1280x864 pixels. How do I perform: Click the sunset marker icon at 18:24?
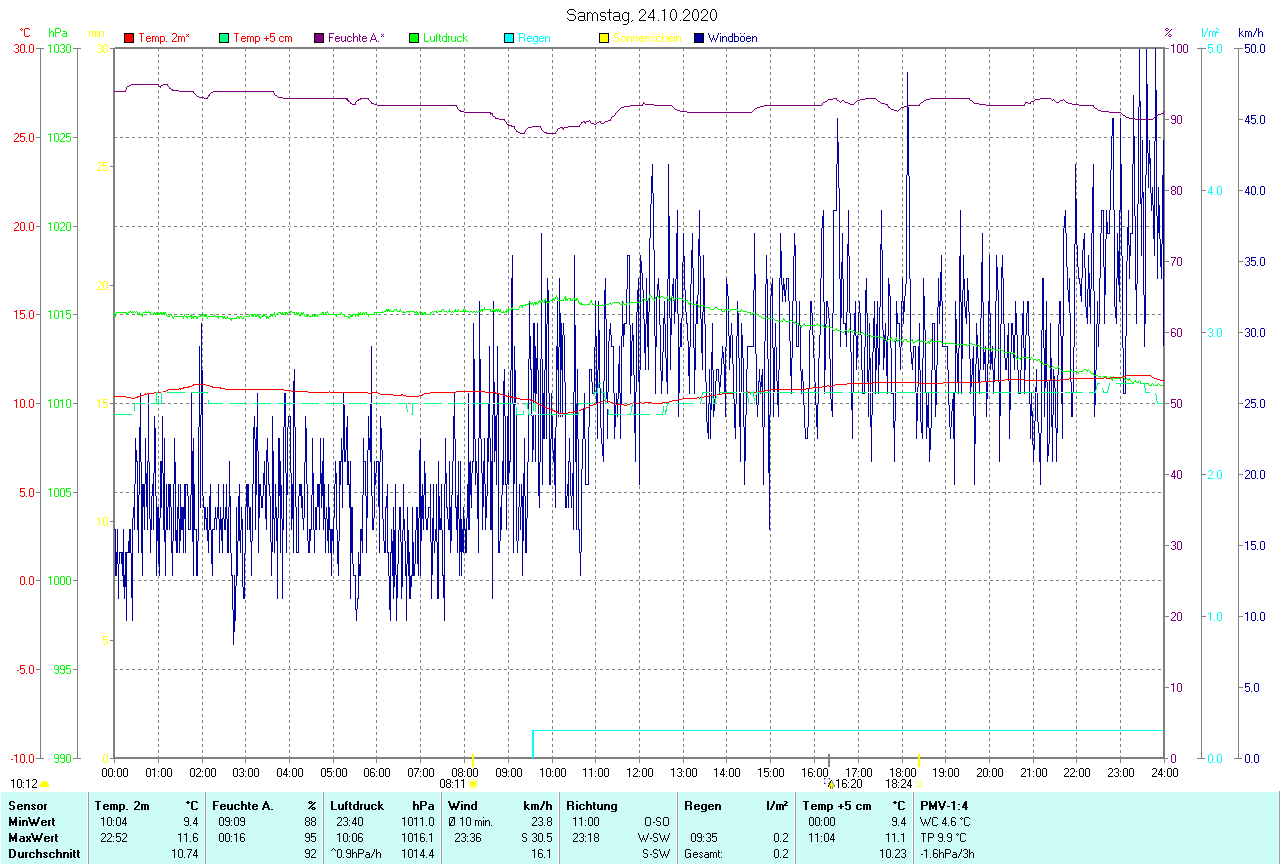918,785
